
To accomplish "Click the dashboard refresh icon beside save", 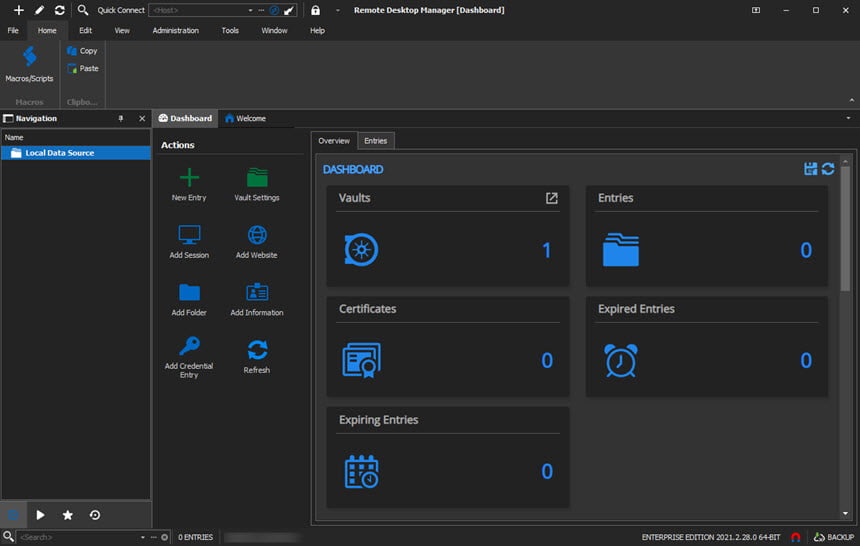I will click(828, 169).
